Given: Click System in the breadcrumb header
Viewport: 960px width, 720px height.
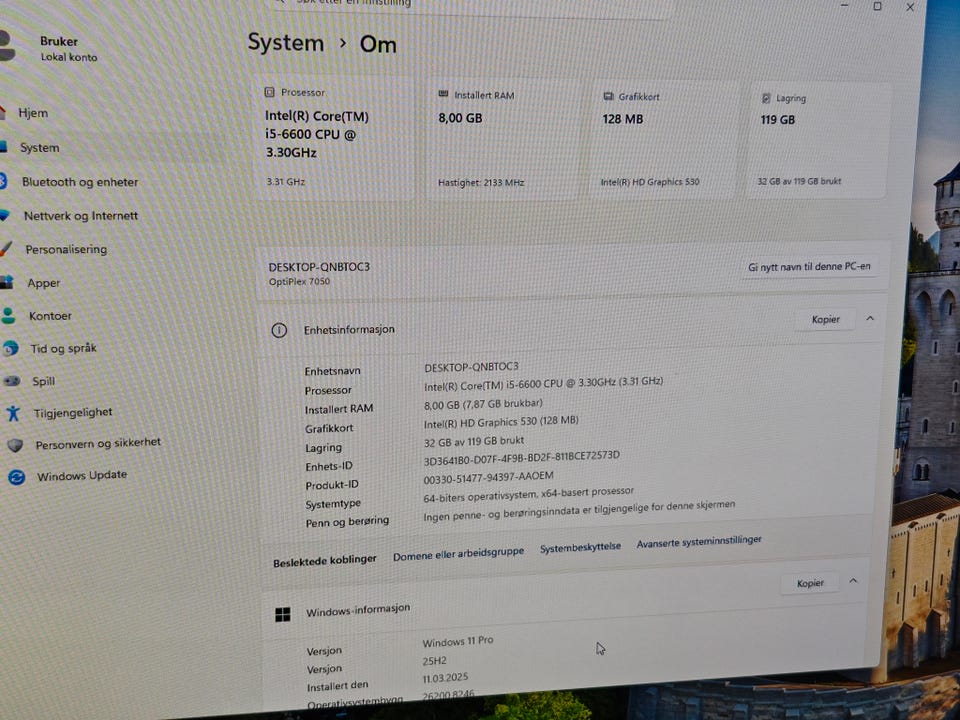Looking at the screenshot, I should tap(285, 43).
